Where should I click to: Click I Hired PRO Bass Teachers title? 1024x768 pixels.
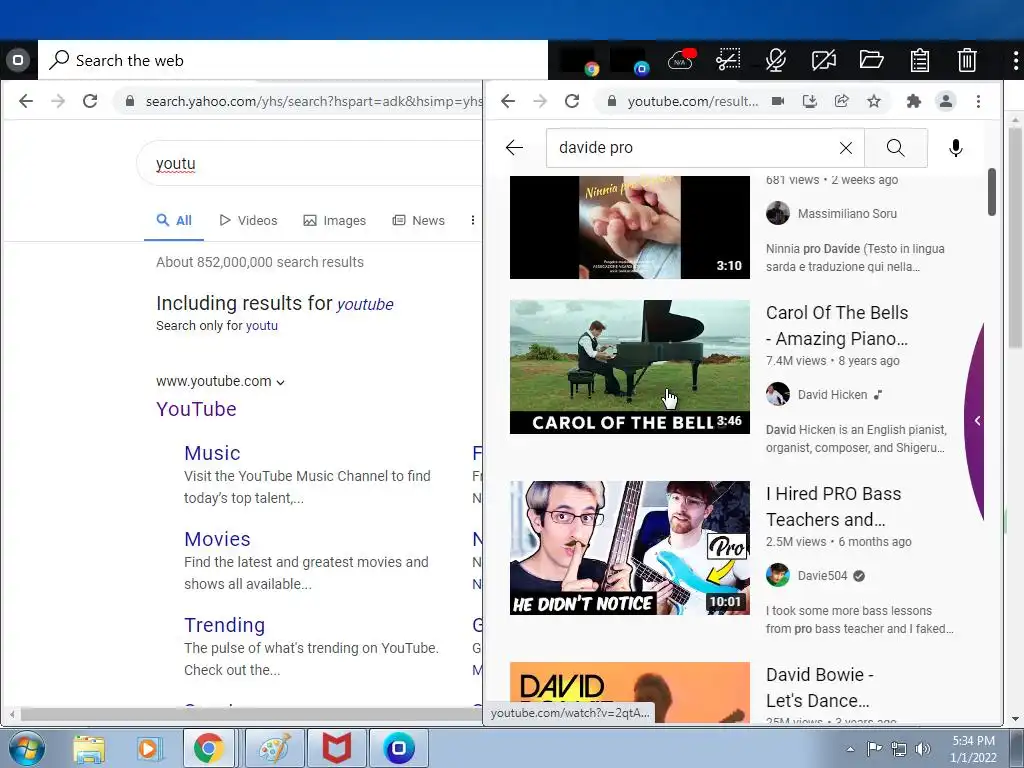click(x=833, y=507)
